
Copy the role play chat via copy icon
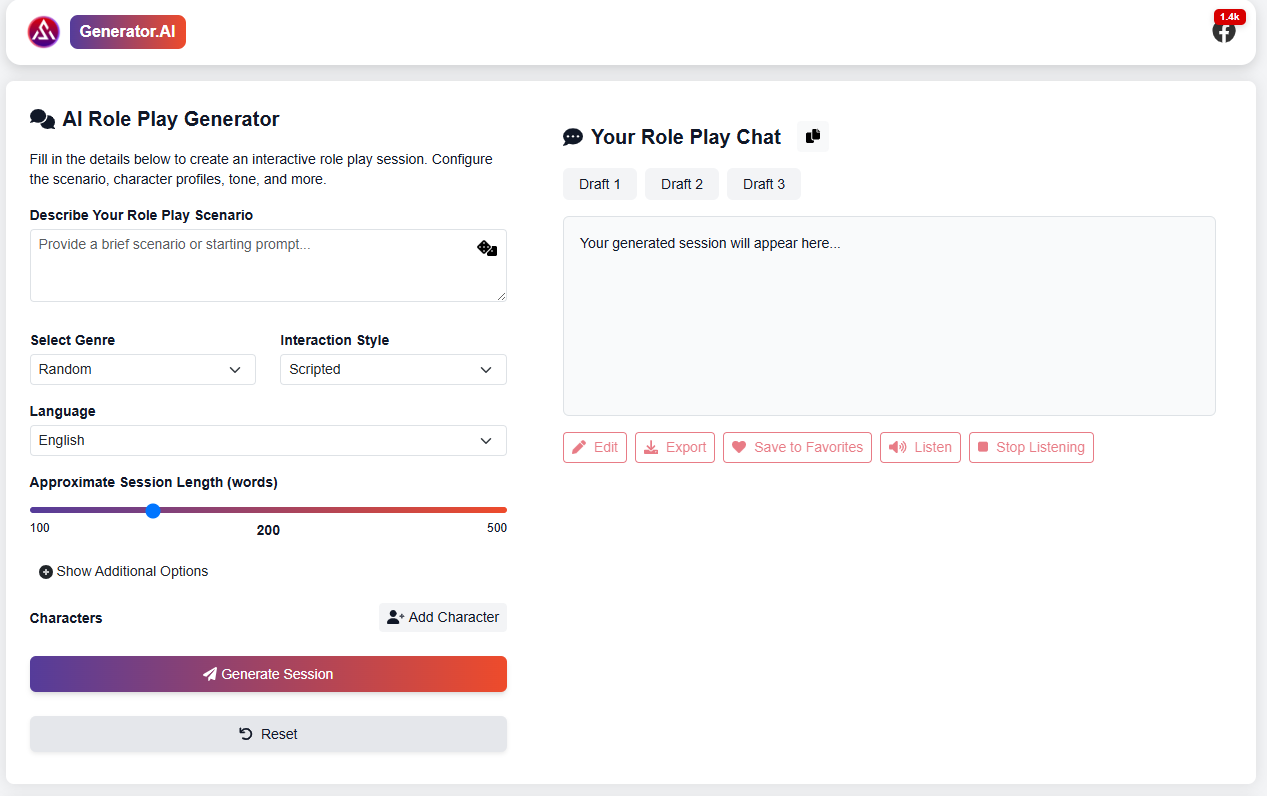click(813, 136)
